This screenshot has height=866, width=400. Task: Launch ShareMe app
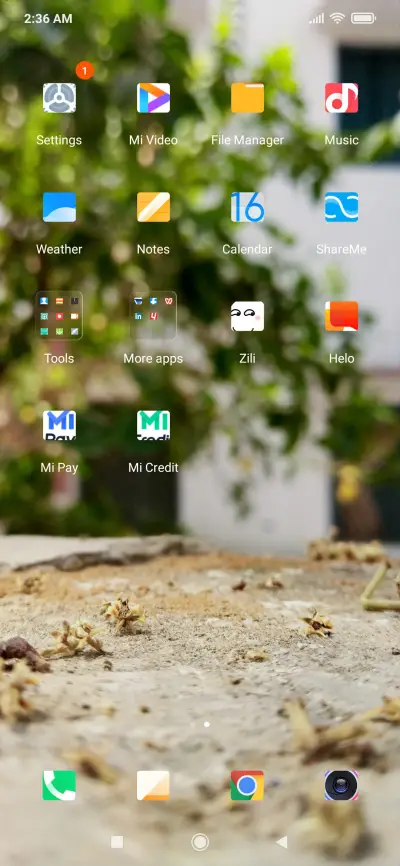tap(341, 207)
